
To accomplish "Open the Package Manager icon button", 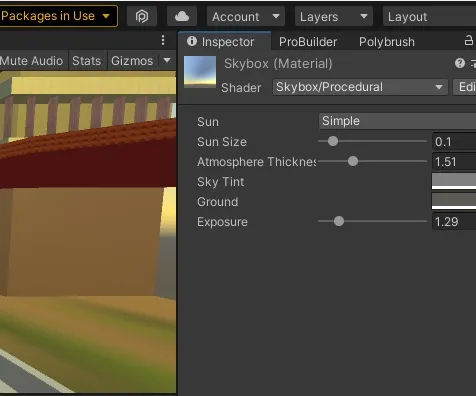I will (x=142, y=16).
